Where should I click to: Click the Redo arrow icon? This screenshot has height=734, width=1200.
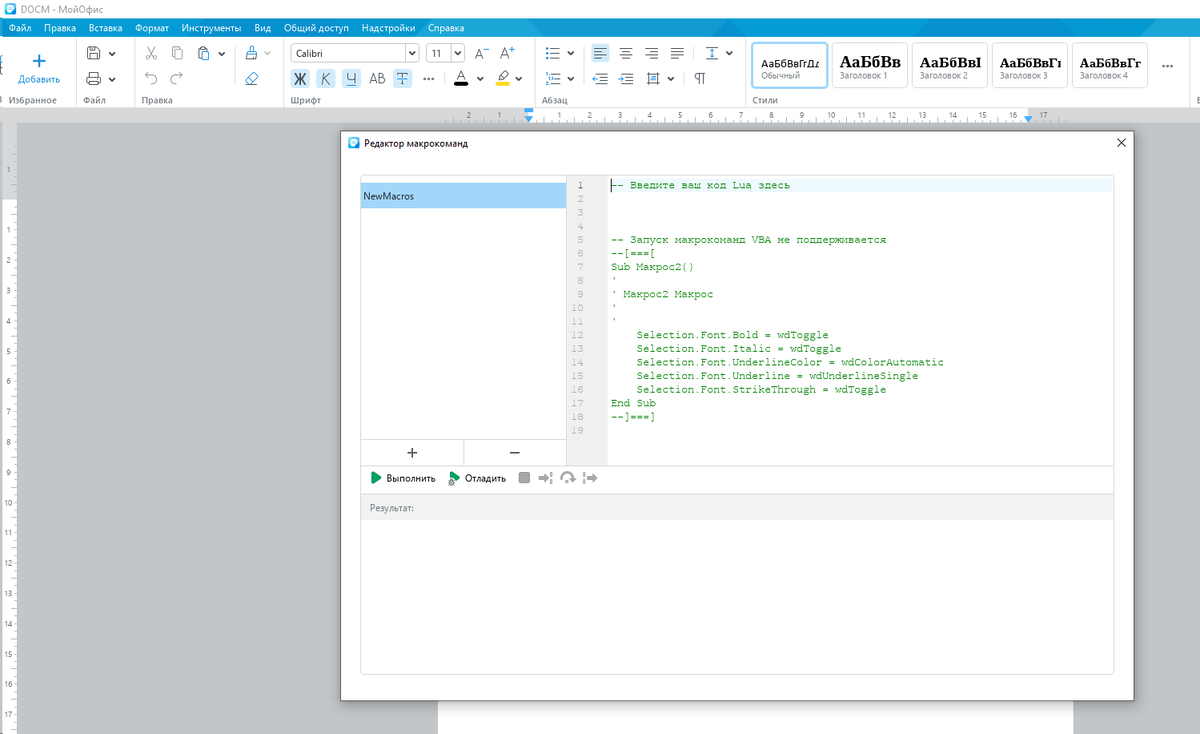click(x=177, y=78)
